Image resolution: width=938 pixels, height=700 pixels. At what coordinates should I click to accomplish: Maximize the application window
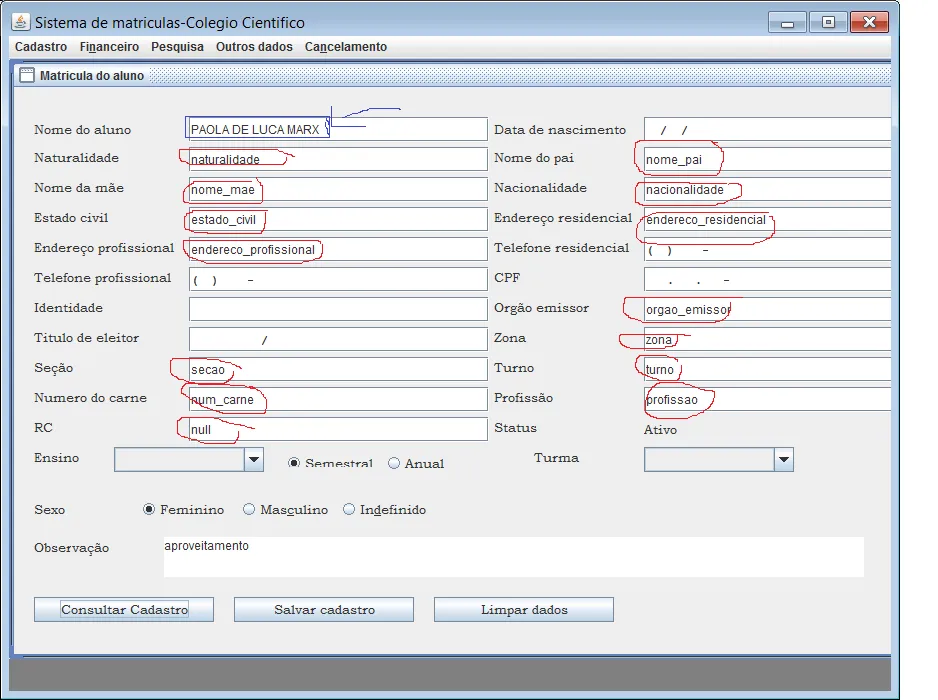pos(828,22)
